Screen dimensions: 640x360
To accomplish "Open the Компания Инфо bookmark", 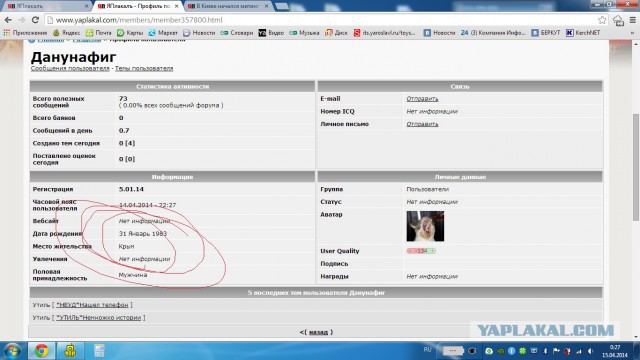I will (x=493, y=33).
